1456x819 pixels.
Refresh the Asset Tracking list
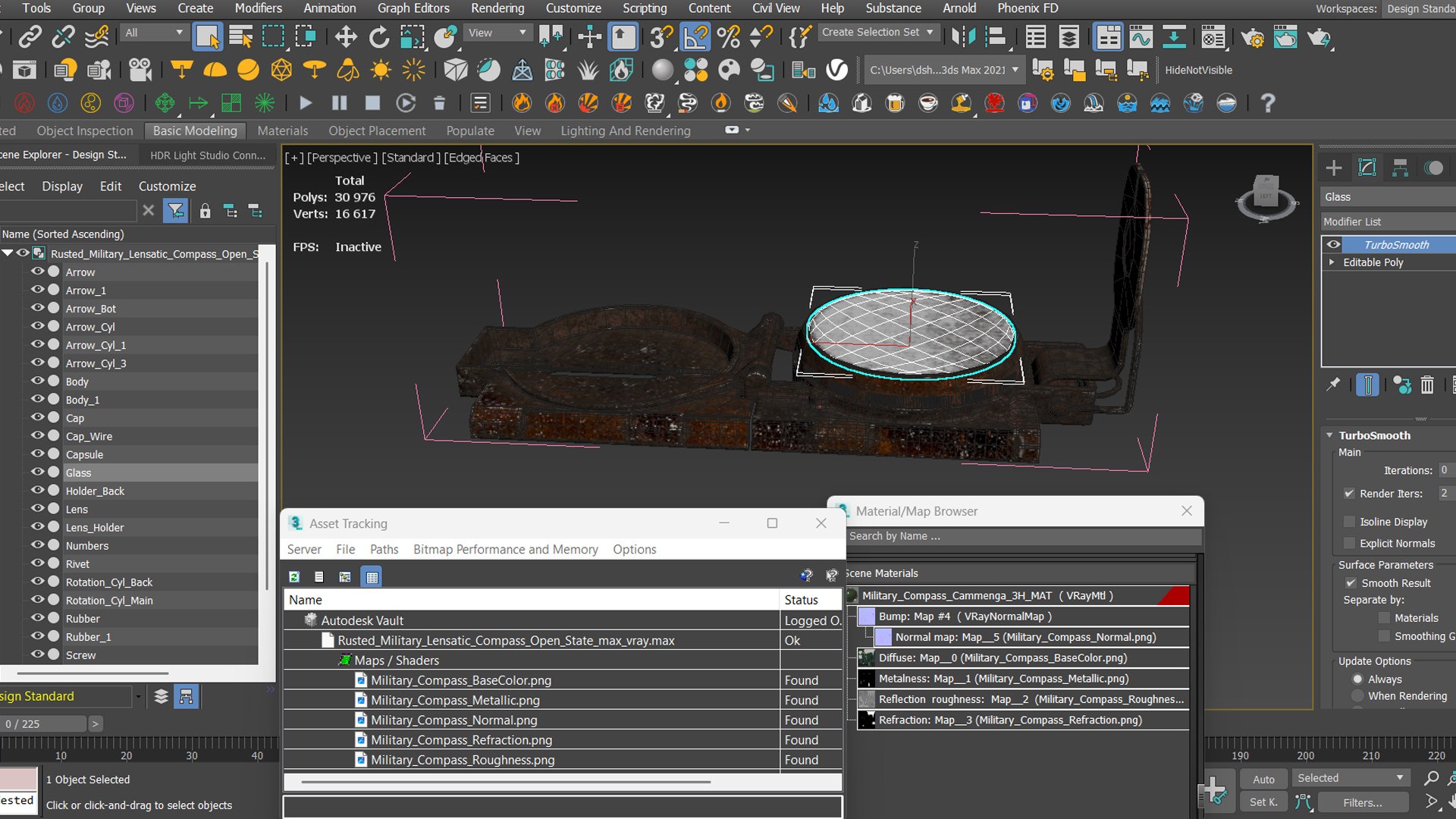tap(294, 577)
